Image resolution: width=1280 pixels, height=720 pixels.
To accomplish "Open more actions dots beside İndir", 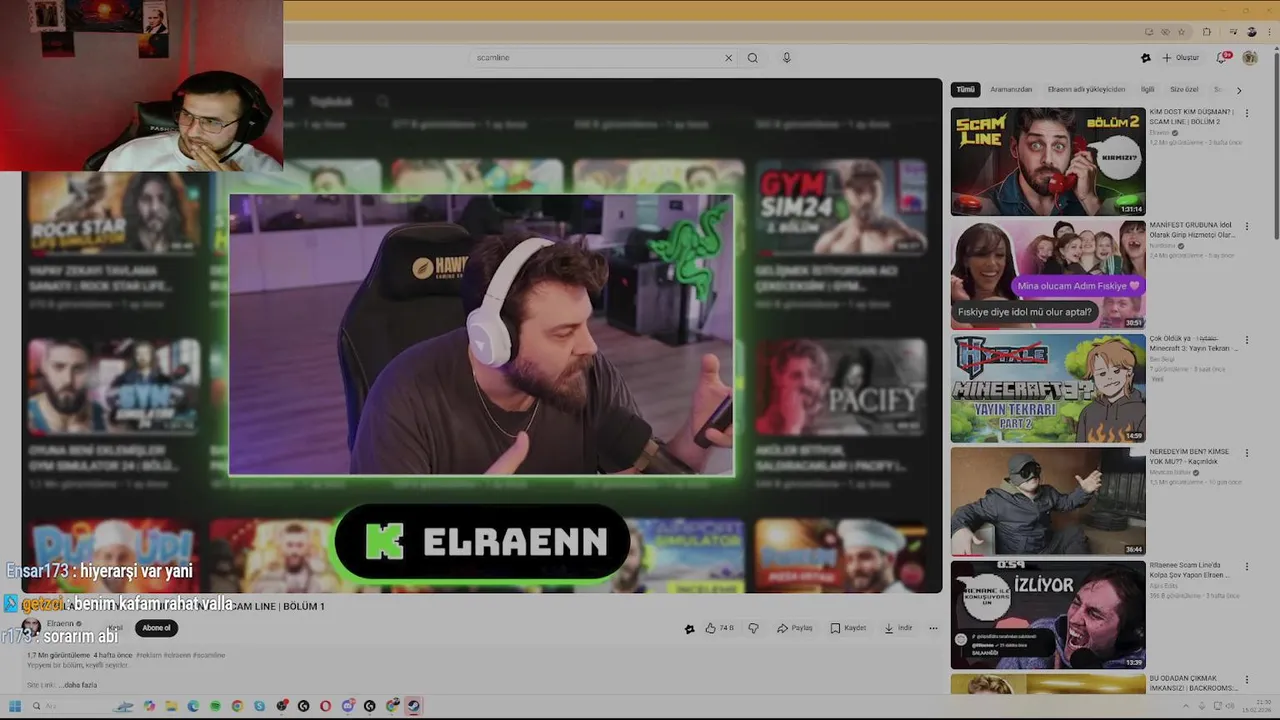I will 933,628.
